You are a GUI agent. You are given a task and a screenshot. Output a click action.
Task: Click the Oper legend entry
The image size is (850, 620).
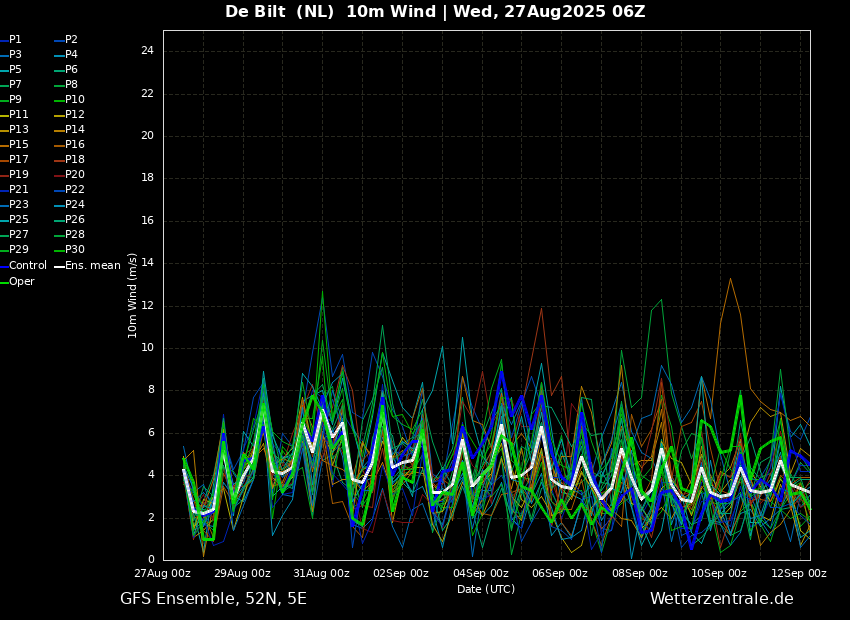pos(17,281)
